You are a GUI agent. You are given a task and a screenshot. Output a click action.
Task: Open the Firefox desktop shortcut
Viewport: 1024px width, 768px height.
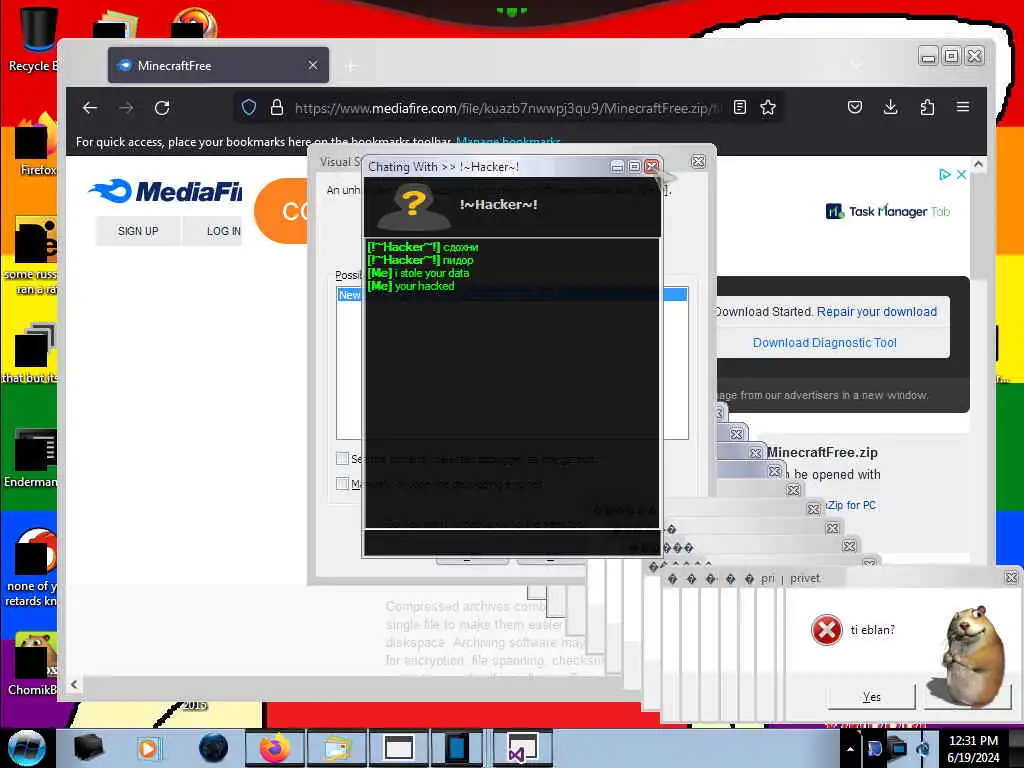(x=36, y=145)
